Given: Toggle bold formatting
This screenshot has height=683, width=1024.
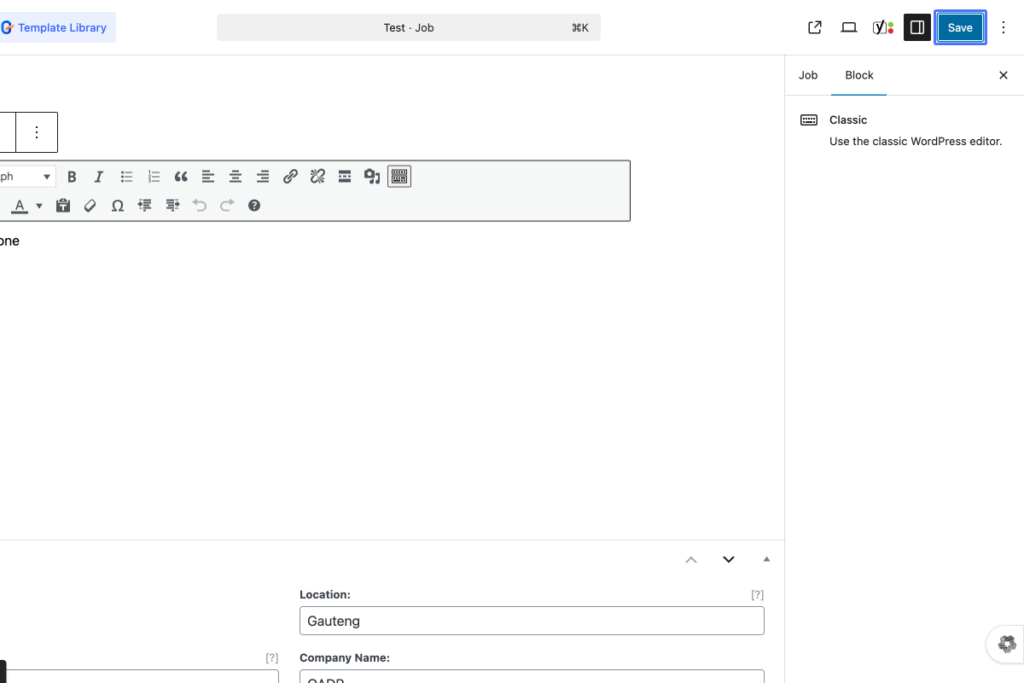Looking at the screenshot, I should click(72, 176).
